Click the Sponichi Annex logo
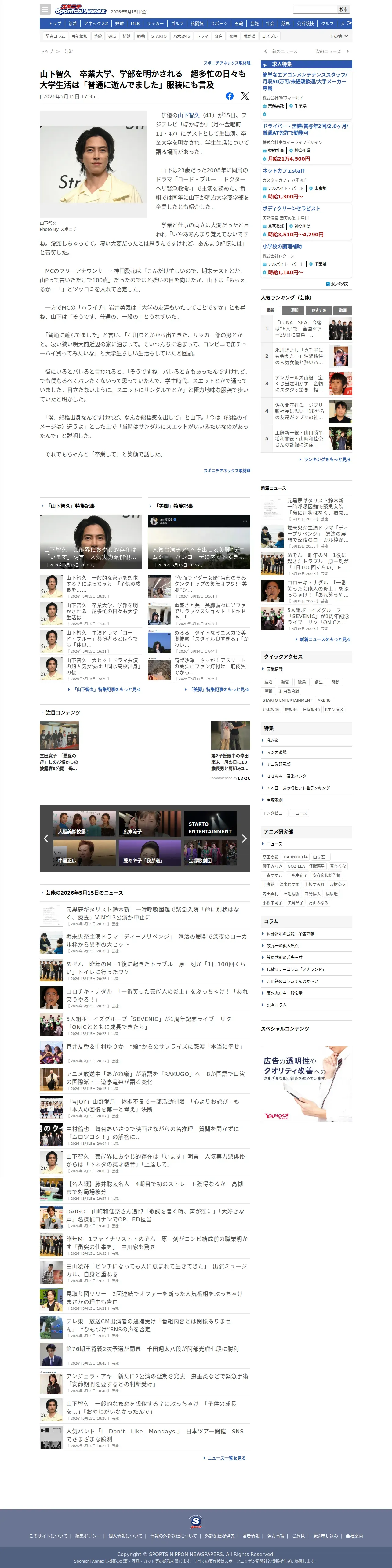This screenshot has height=1568, width=392. 80,9
